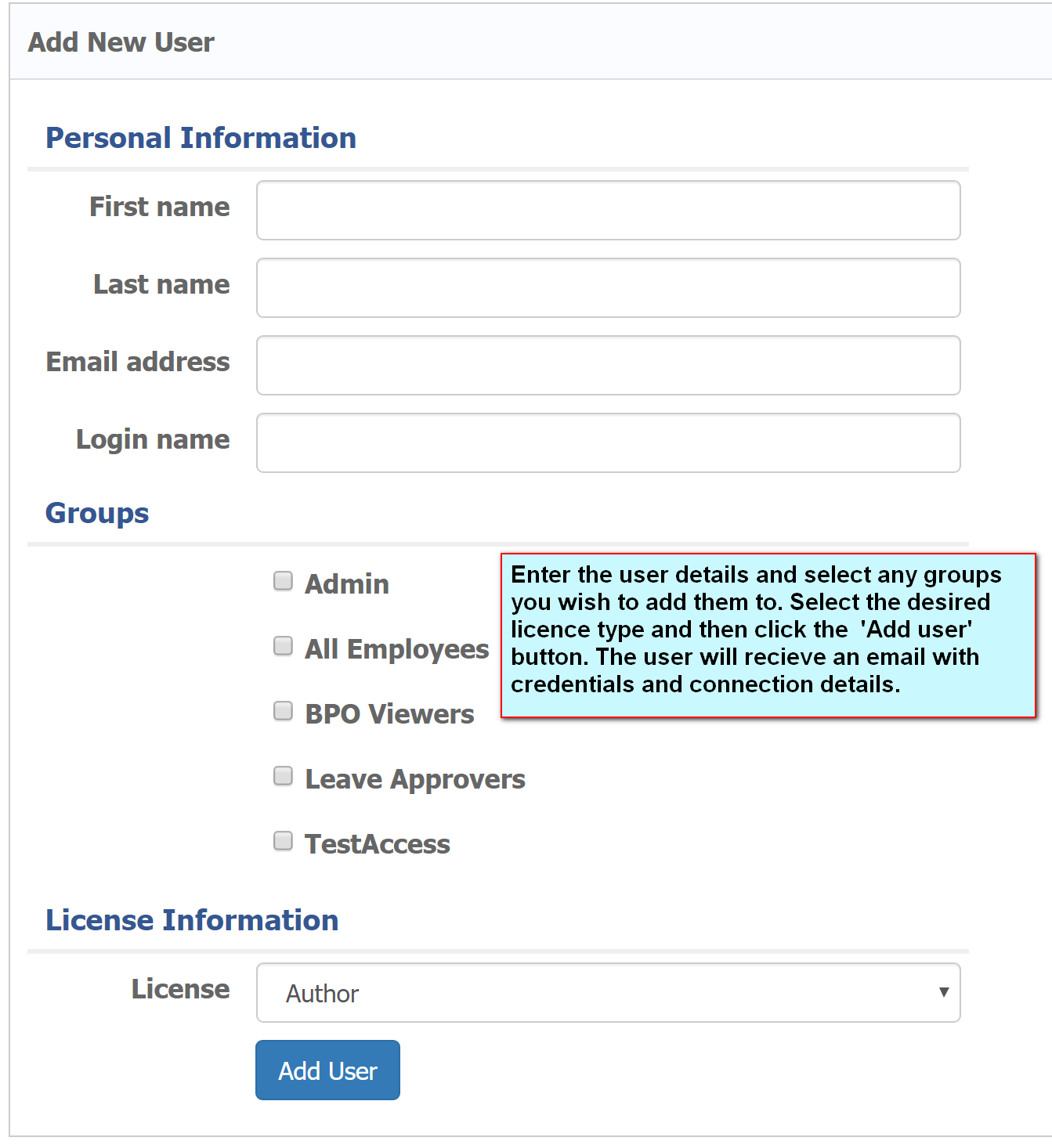Click the Groups section heading
The height and width of the screenshot is (1148, 1052).
point(97,513)
